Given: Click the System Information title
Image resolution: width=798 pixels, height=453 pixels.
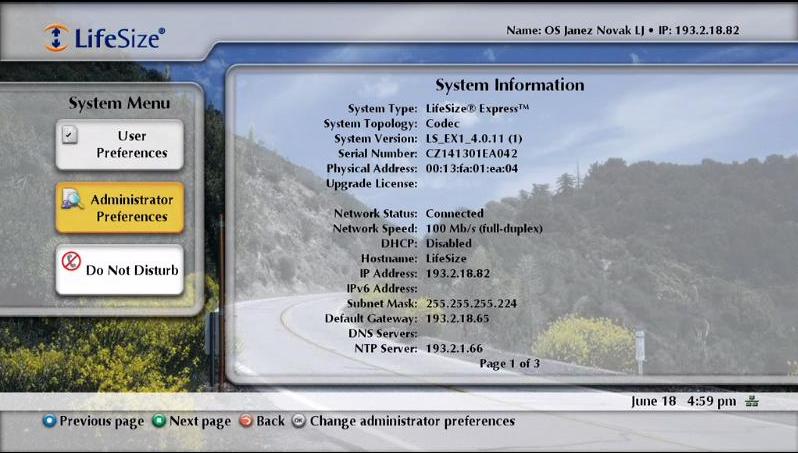Looking at the screenshot, I should pos(509,85).
